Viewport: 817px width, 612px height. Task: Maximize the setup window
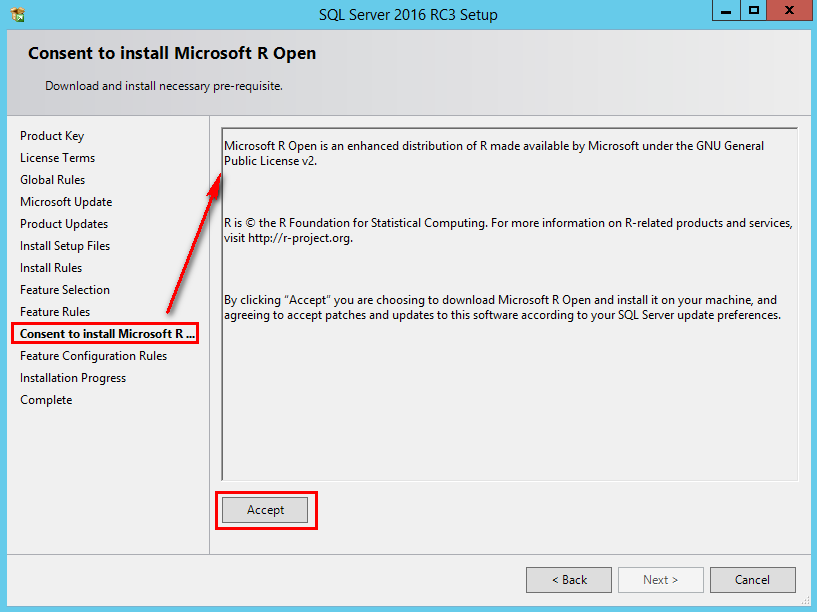click(753, 10)
